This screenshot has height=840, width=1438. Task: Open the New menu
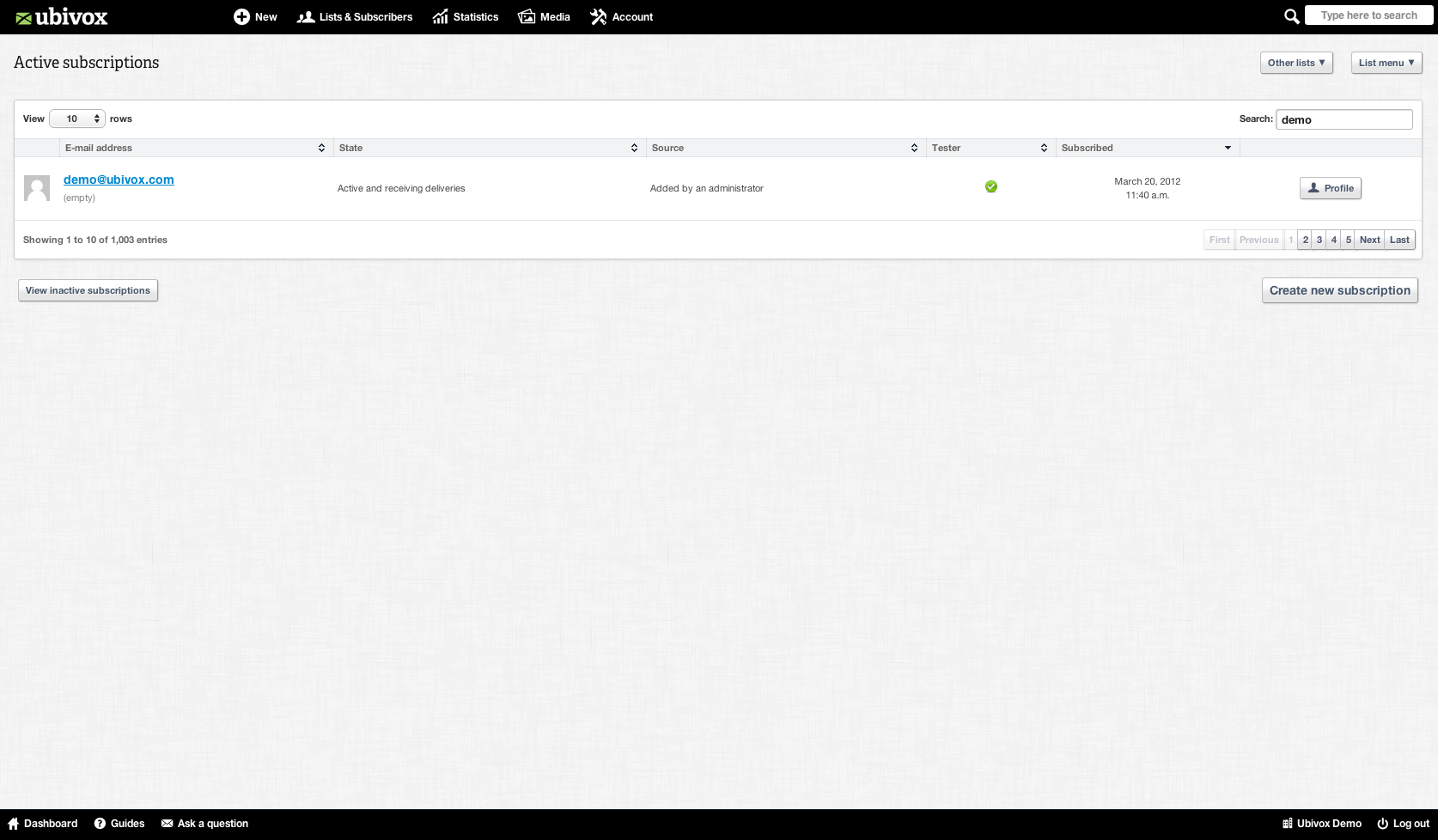[x=255, y=16]
